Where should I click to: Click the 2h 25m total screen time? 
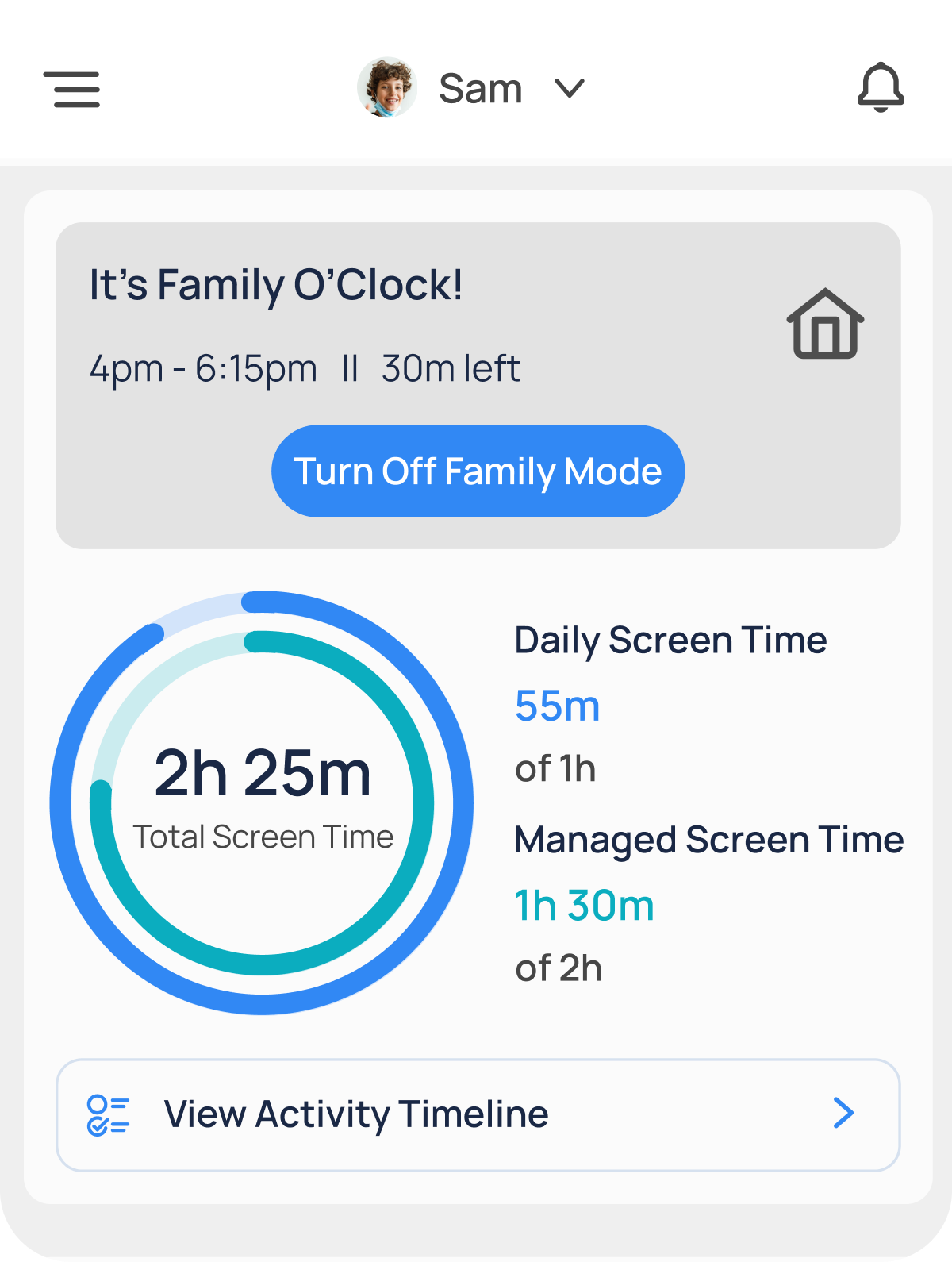pos(263,774)
